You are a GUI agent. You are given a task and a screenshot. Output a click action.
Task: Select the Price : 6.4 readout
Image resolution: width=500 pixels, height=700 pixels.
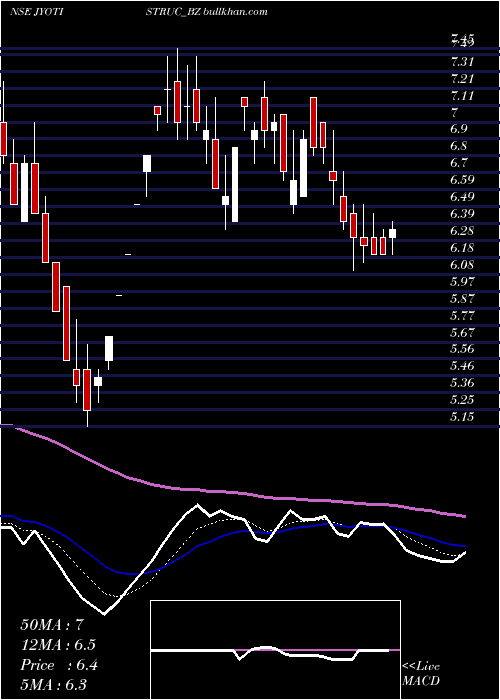click(59, 665)
